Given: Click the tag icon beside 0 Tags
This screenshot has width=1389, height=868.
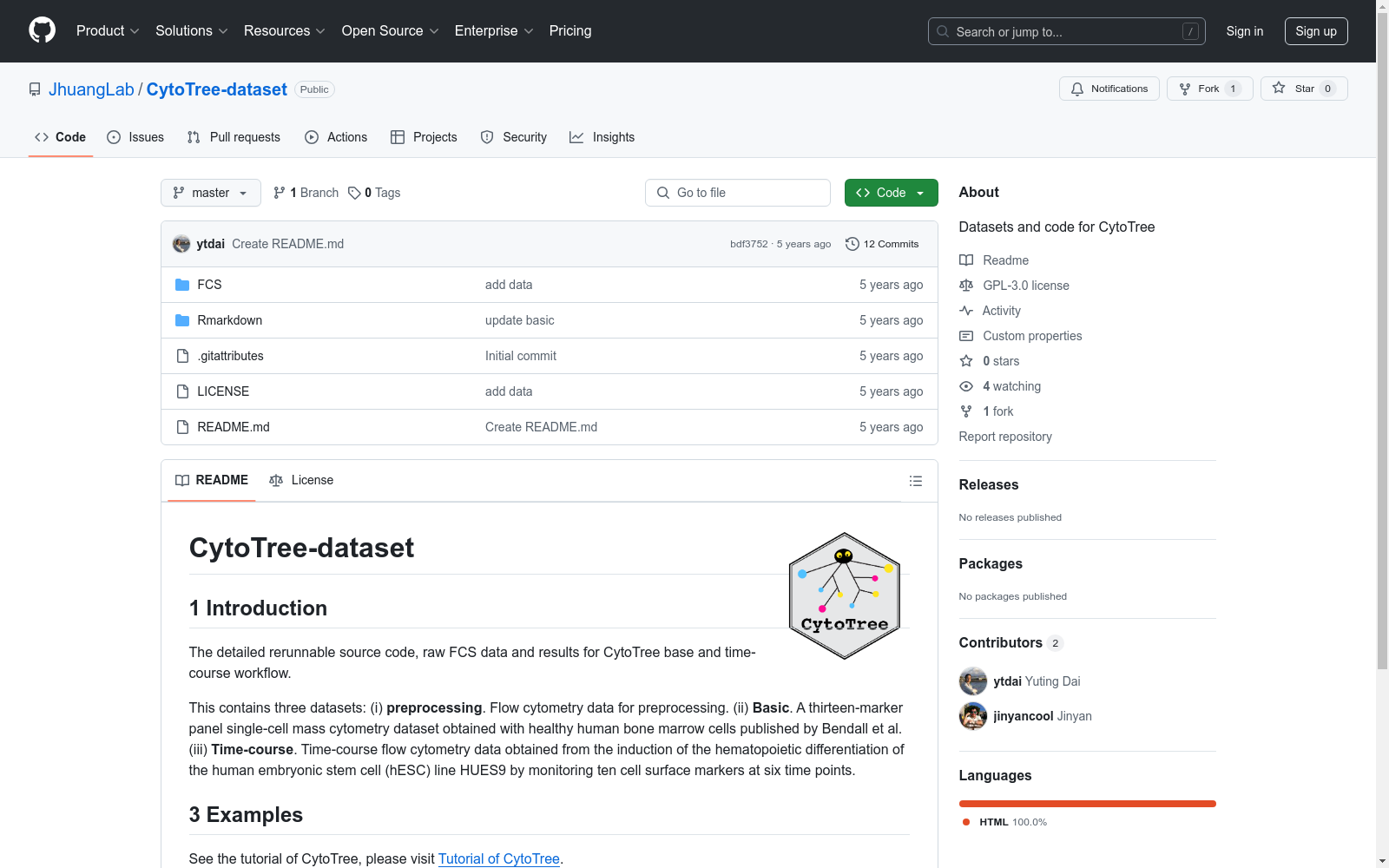Looking at the screenshot, I should [x=354, y=193].
